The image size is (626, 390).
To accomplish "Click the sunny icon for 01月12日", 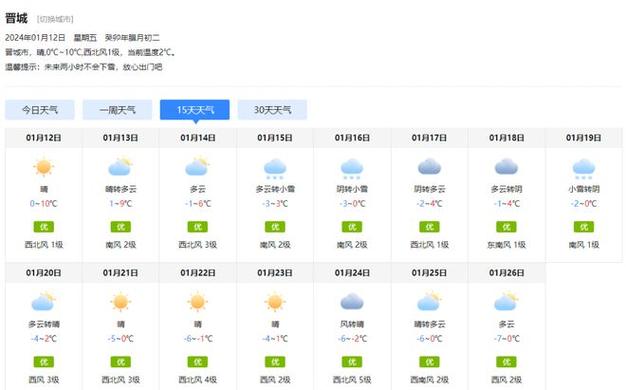I will pos(44,167).
